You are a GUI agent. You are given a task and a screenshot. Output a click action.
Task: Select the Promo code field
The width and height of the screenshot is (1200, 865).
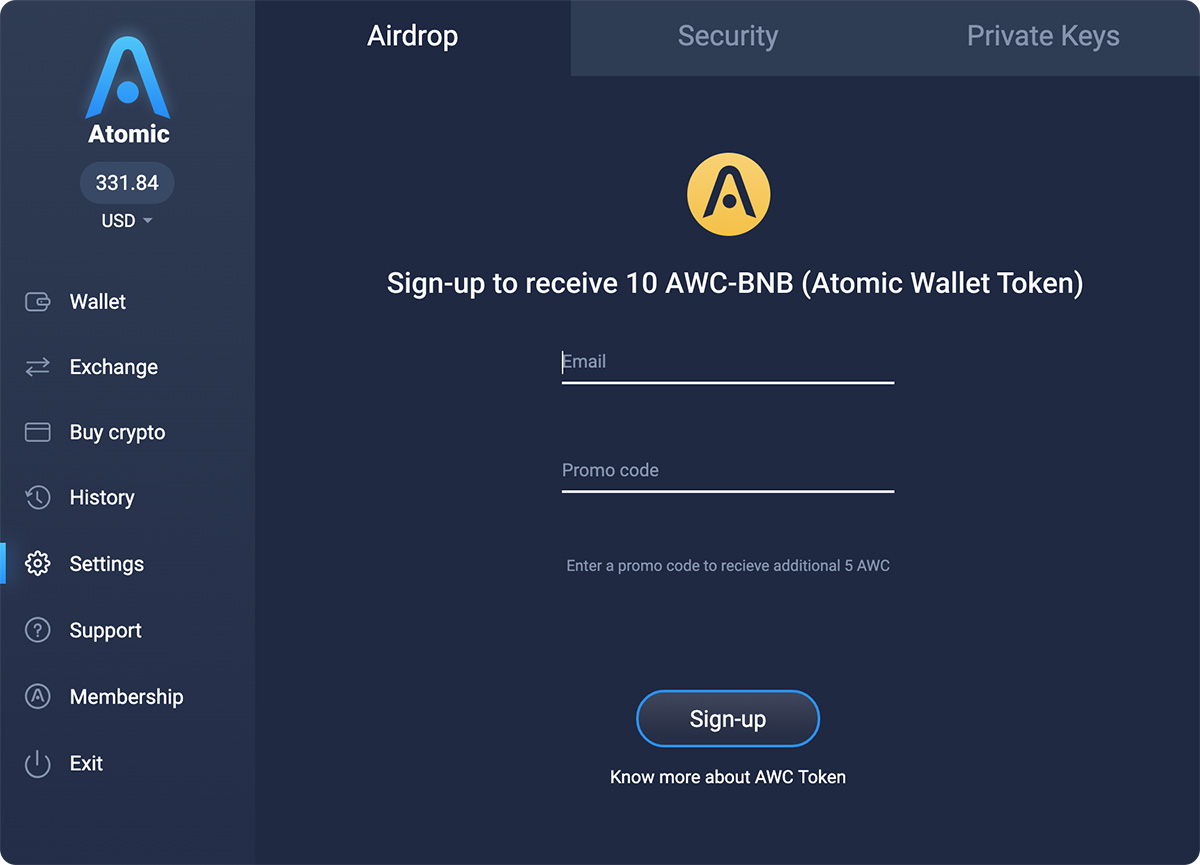click(x=728, y=470)
